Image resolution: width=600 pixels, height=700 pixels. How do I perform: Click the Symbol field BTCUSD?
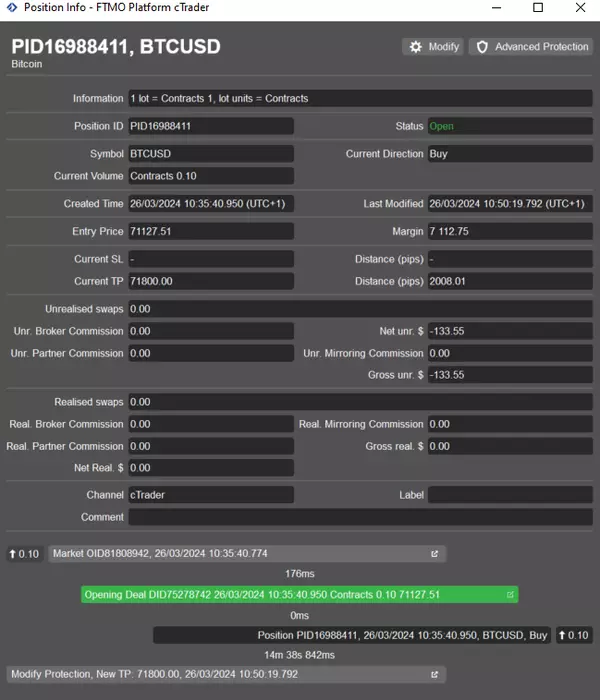[211, 154]
